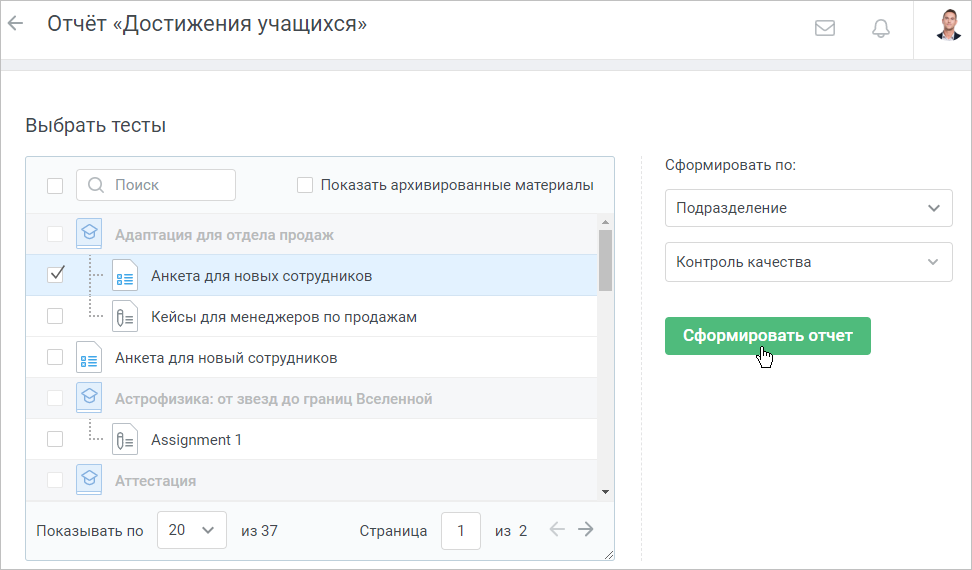Go back using the header arrow
The height and width of the screenshot is (570, 972).
pos(15,24)
